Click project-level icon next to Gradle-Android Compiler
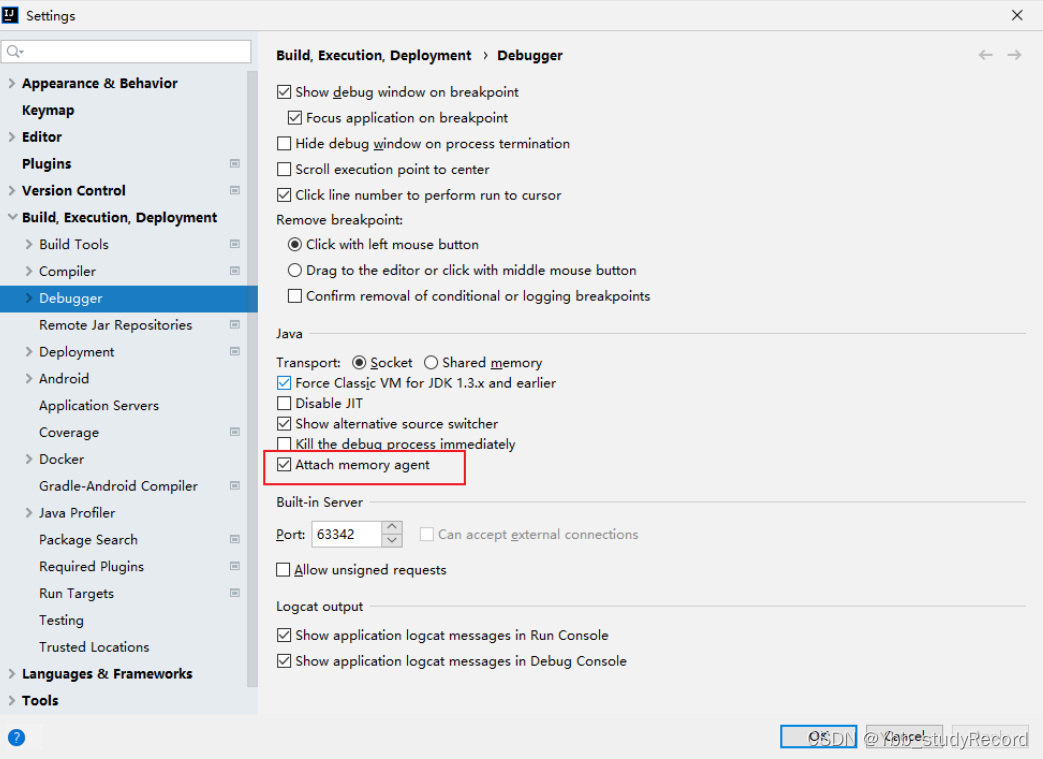This screenshot has width=1043, height=759. tap(235, 486)
